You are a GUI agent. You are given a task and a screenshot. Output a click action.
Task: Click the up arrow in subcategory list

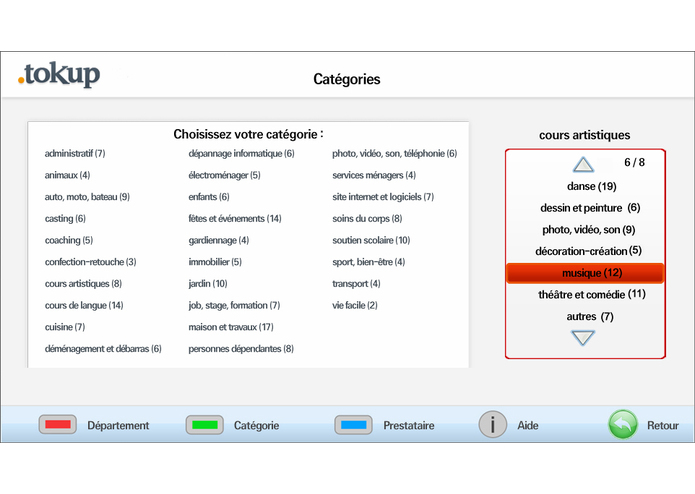coord(583,164)
